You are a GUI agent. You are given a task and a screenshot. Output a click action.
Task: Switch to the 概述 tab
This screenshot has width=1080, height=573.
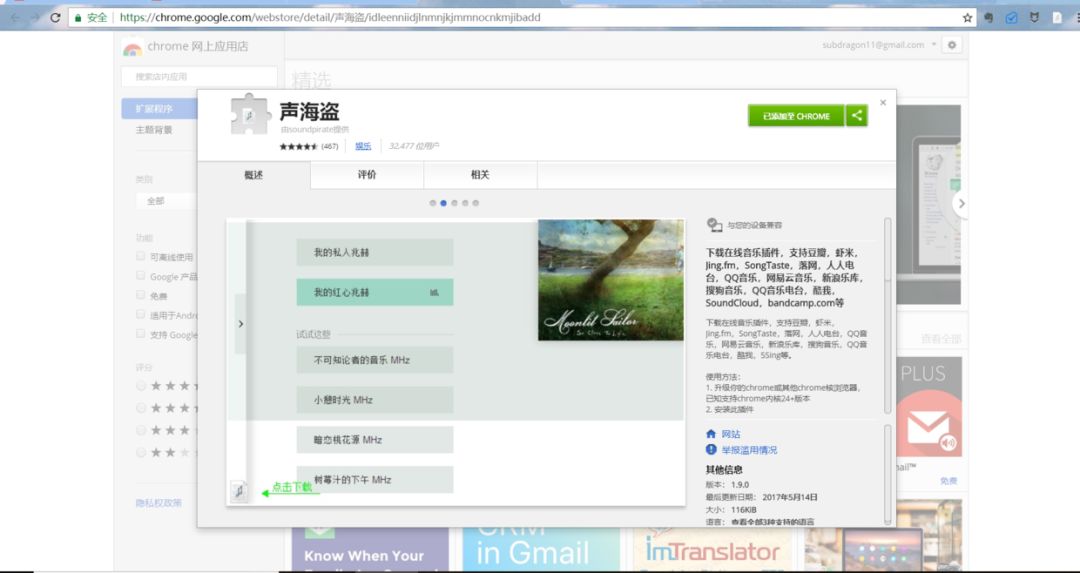(x=253, y=175)
